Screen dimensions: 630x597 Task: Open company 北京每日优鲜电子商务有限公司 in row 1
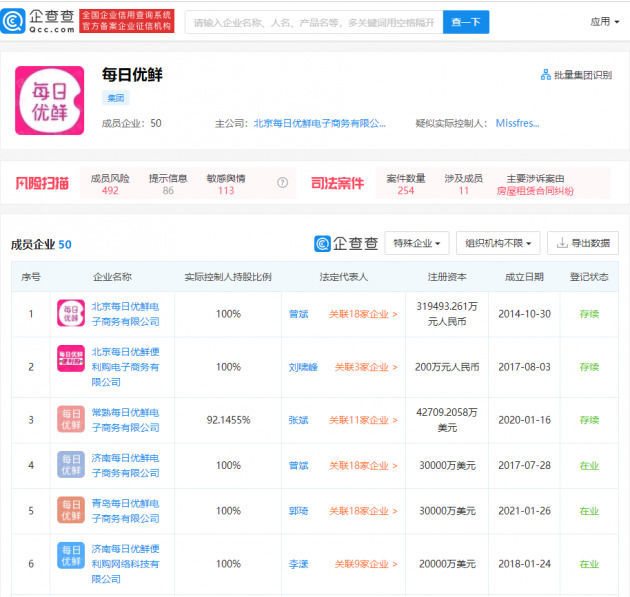(125, 314)
